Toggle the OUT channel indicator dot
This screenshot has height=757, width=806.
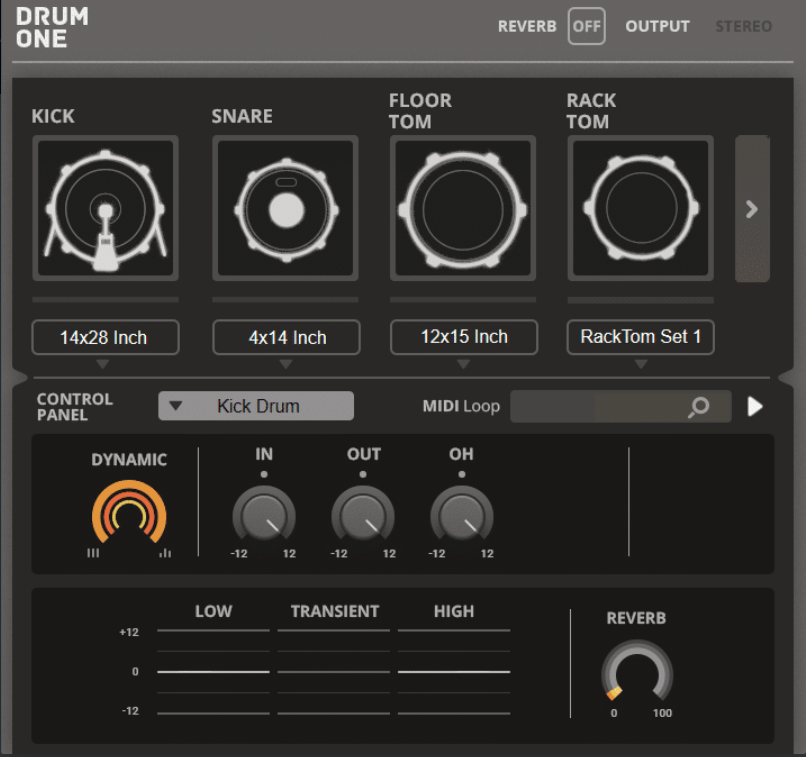(363, 474)
